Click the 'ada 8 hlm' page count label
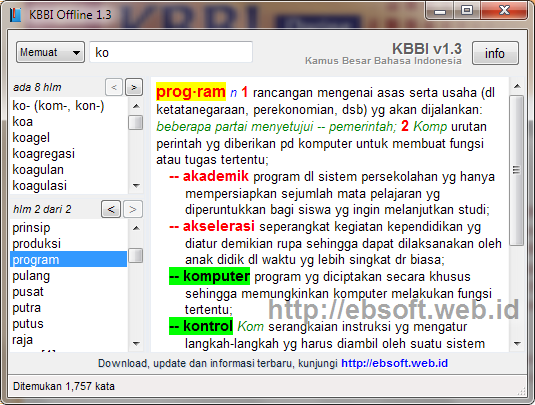Image resolution: width=535 pixels, height=405 pixels. (x=37, y=87)
